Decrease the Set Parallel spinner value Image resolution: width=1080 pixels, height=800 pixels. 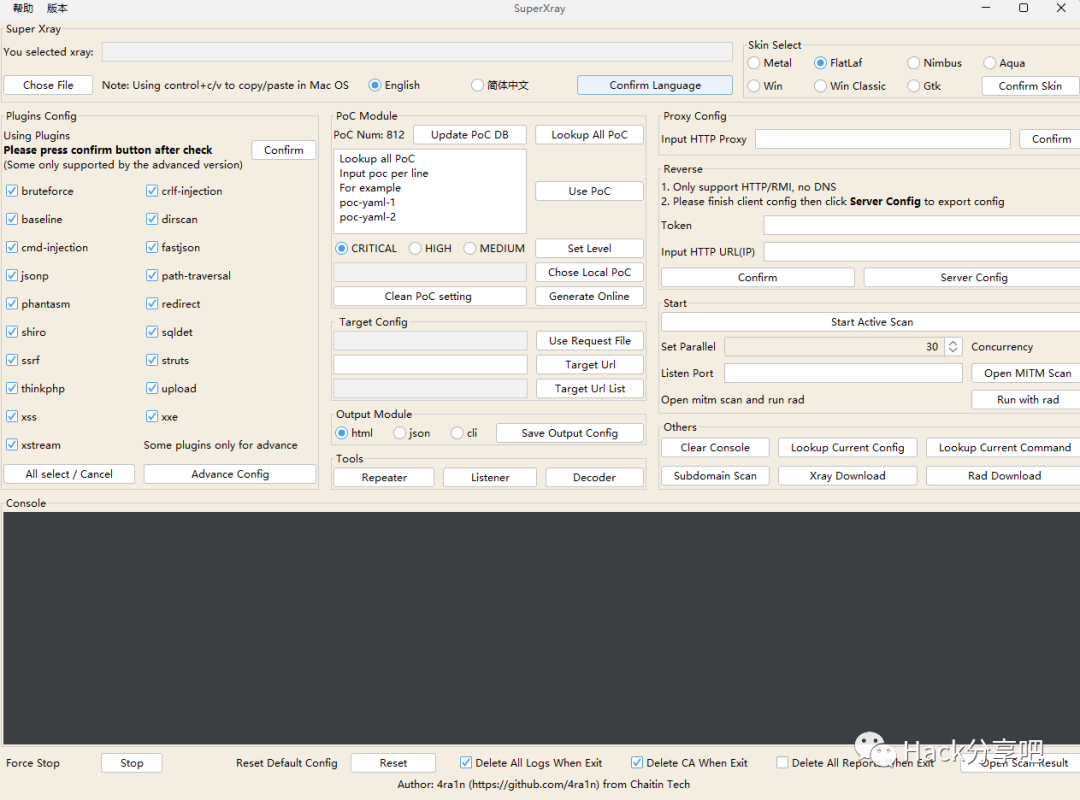953,351
